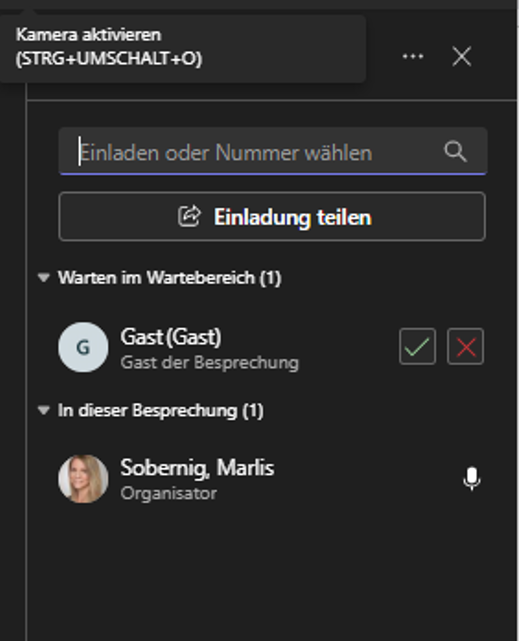Open the more options ellipsis menu
The image size is (519, 643).
(x=413, y=56)
